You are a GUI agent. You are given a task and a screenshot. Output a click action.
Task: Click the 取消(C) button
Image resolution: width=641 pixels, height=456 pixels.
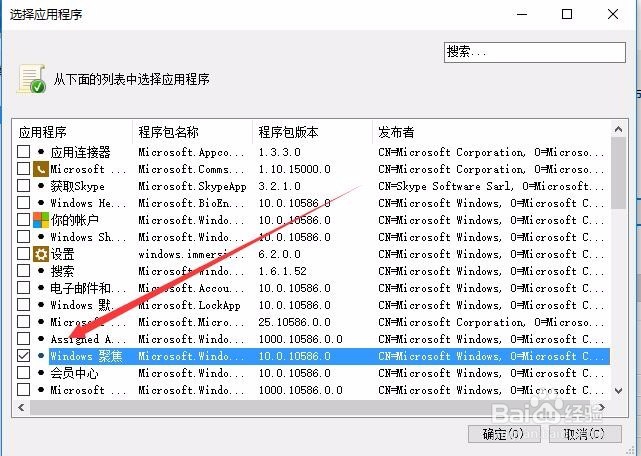[x=585, y=434]
